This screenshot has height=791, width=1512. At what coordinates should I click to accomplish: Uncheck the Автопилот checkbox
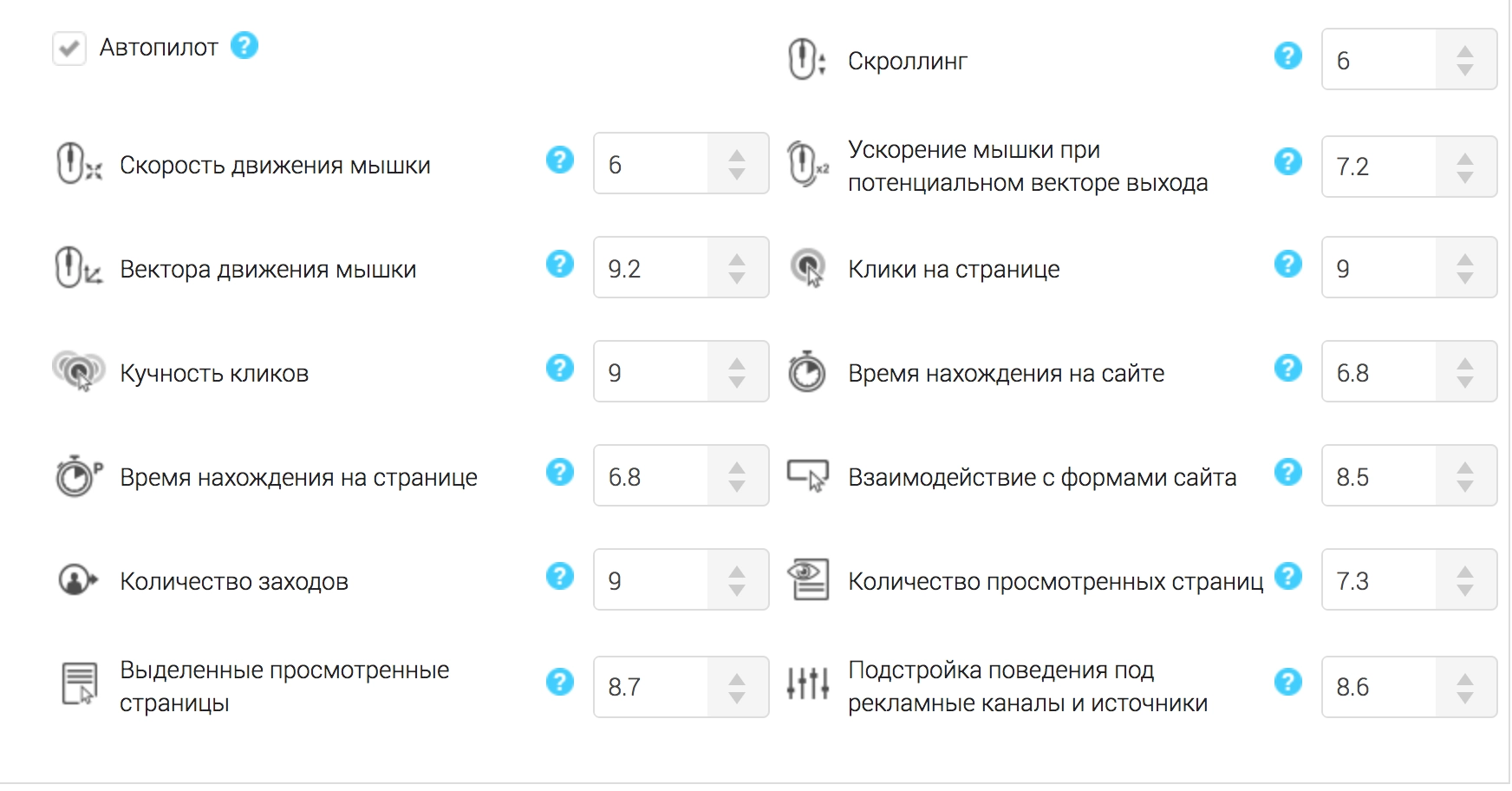pyautogui.click(x=69, y=48)
